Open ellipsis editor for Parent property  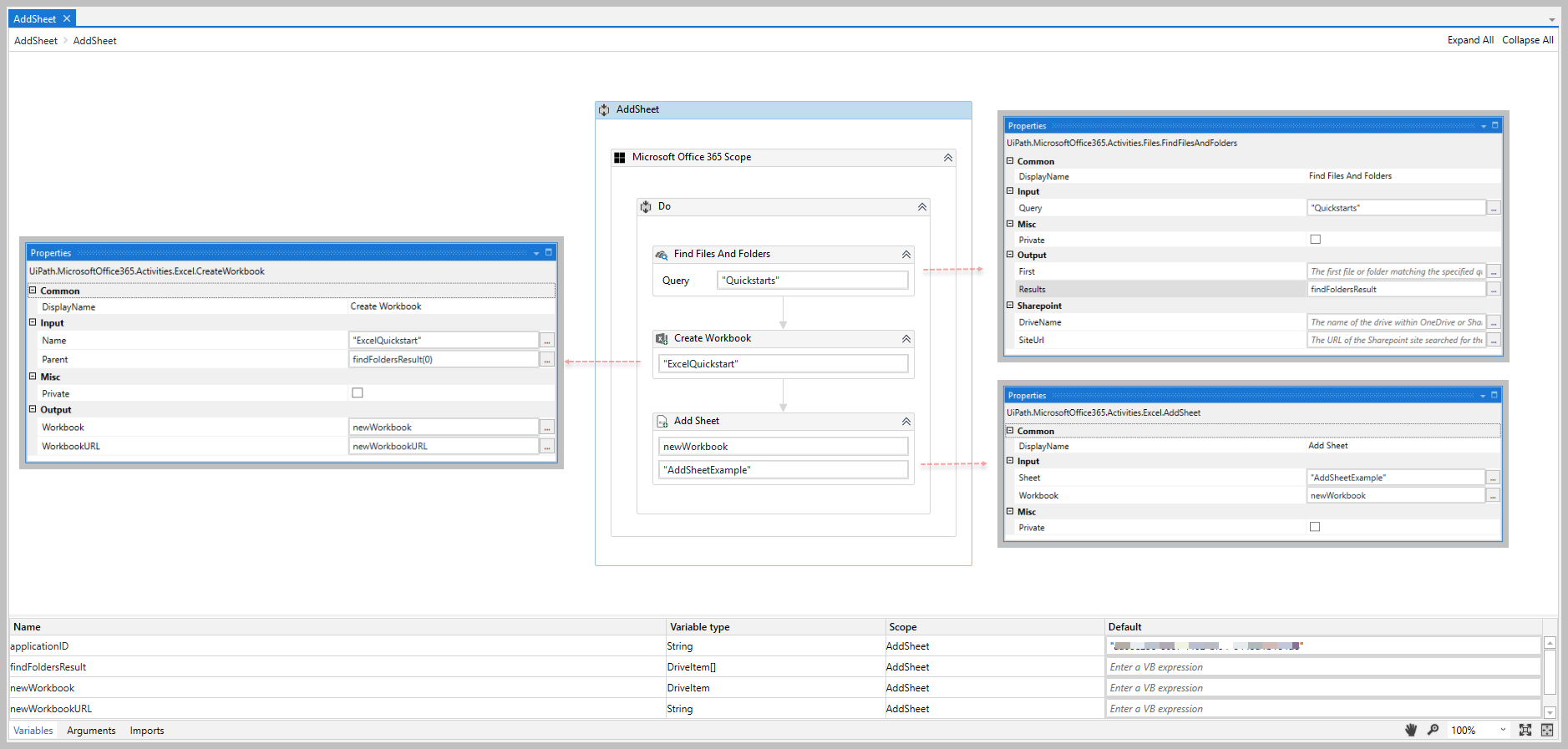click(547, 360)
